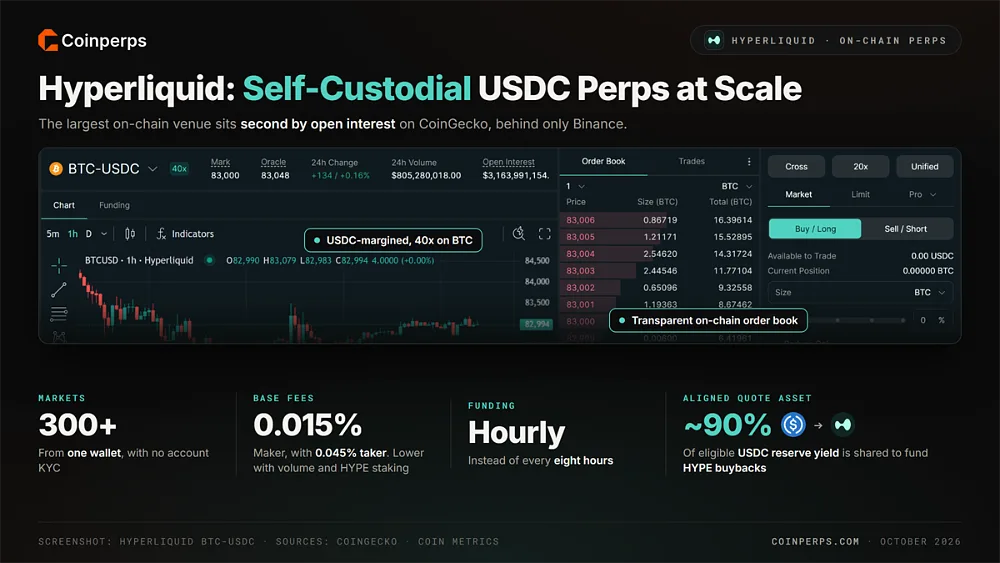The width and height of the screenshot is (1000, 563).
Task: Select the crosshair drawing tool
Action: pos(59,265)
